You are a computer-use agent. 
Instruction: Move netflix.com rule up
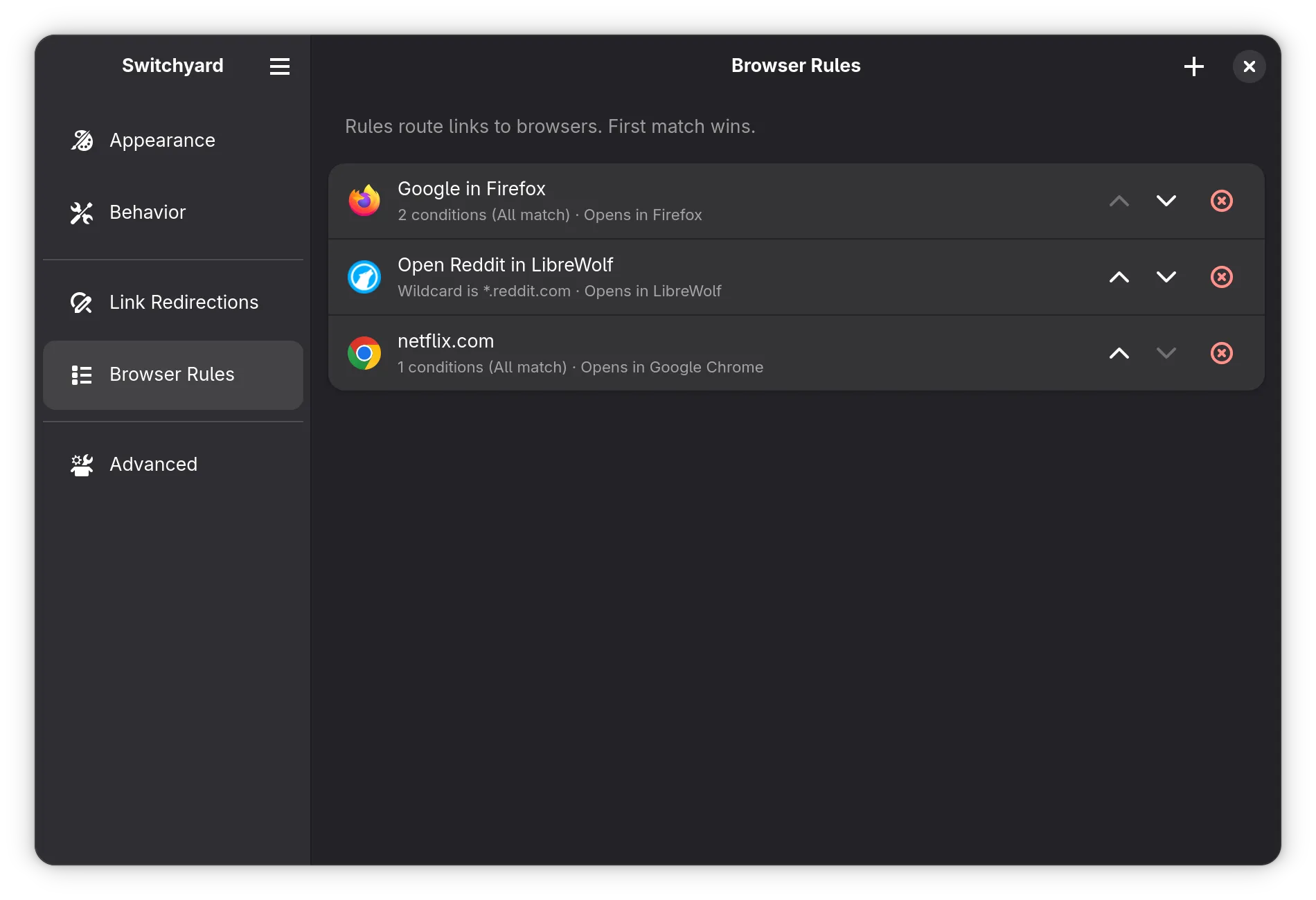1119,353
